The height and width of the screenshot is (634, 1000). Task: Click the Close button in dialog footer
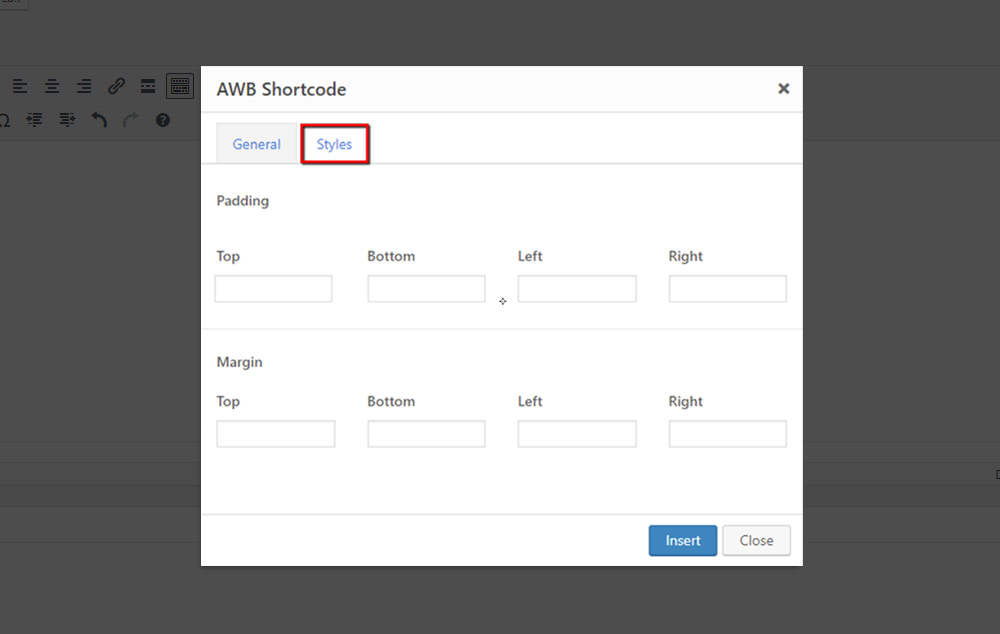click(756, 540)
